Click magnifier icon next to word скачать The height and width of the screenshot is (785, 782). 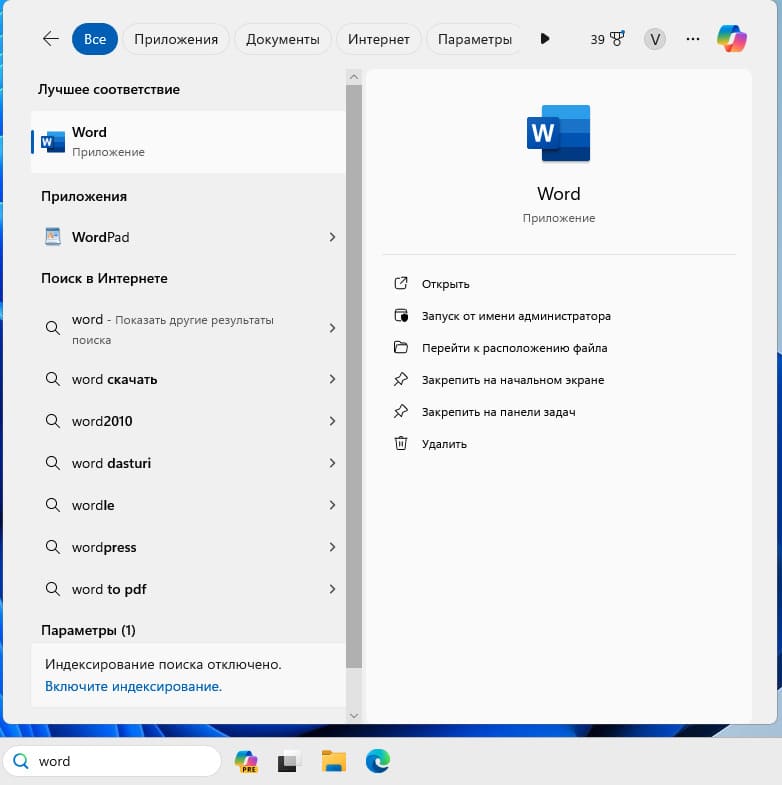click(53, 379)
